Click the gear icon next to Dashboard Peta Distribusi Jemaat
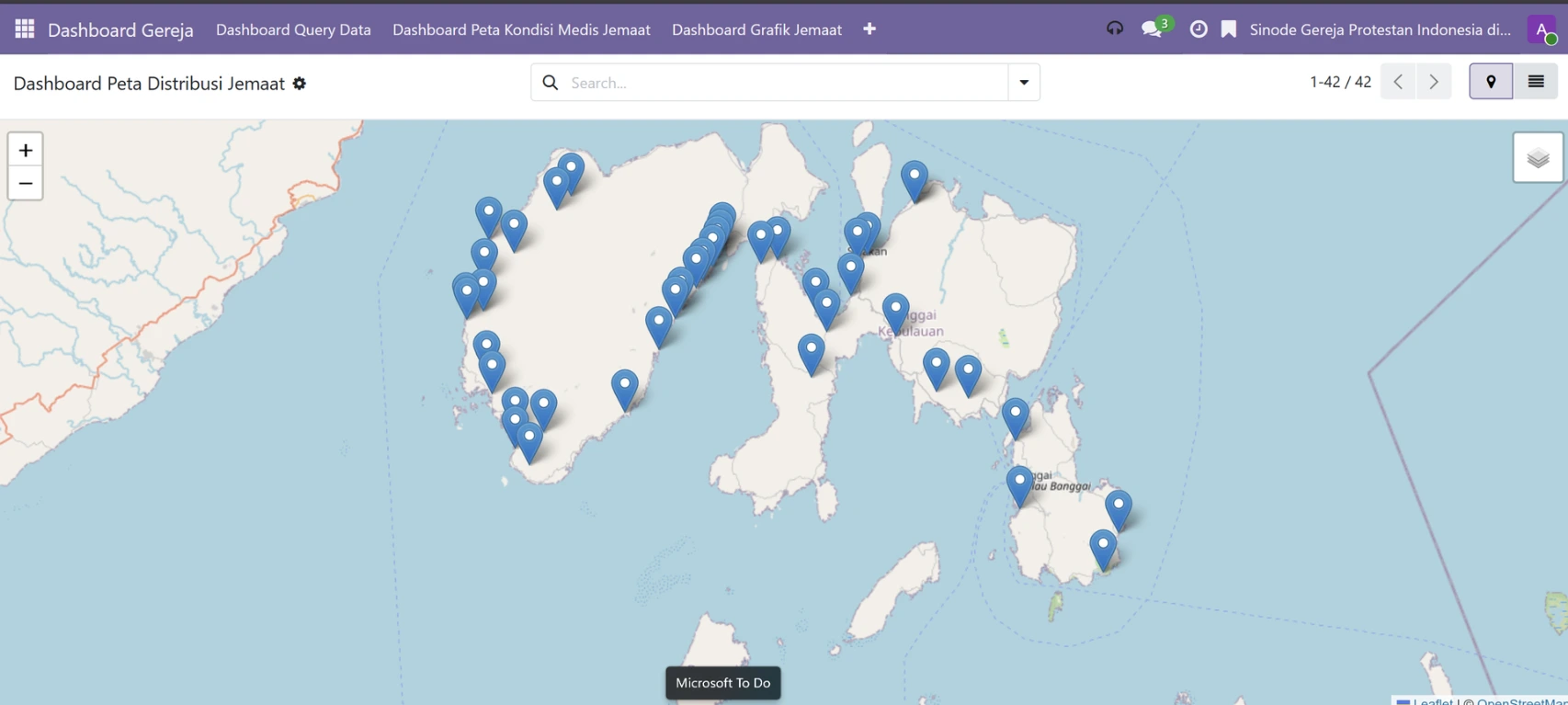 tap(300, 84)
